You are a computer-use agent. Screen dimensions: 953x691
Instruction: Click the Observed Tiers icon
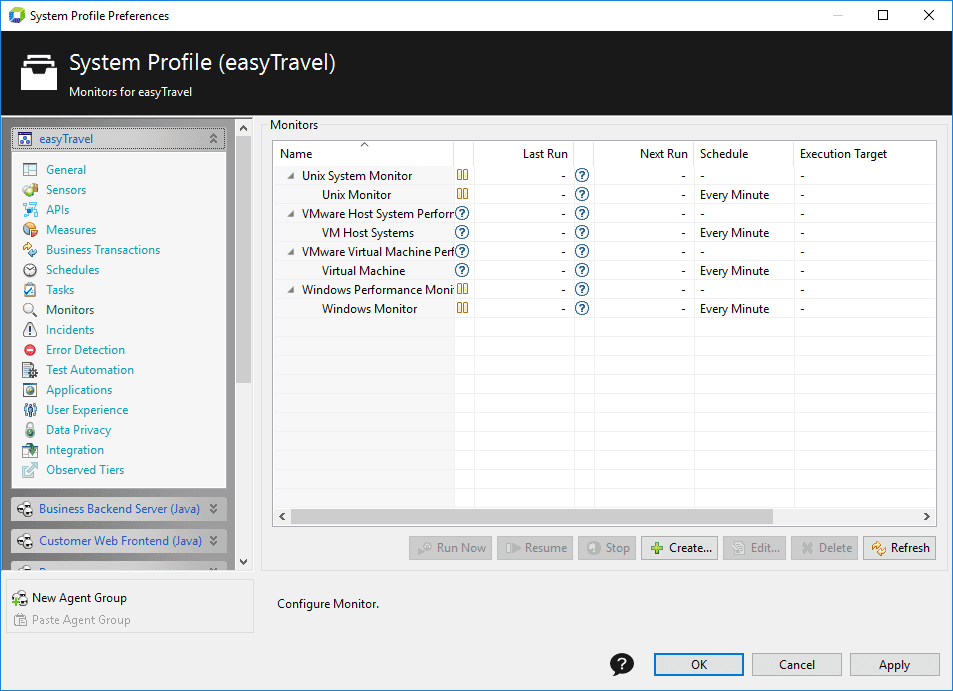pyautogui.click(x=30, y=470)
